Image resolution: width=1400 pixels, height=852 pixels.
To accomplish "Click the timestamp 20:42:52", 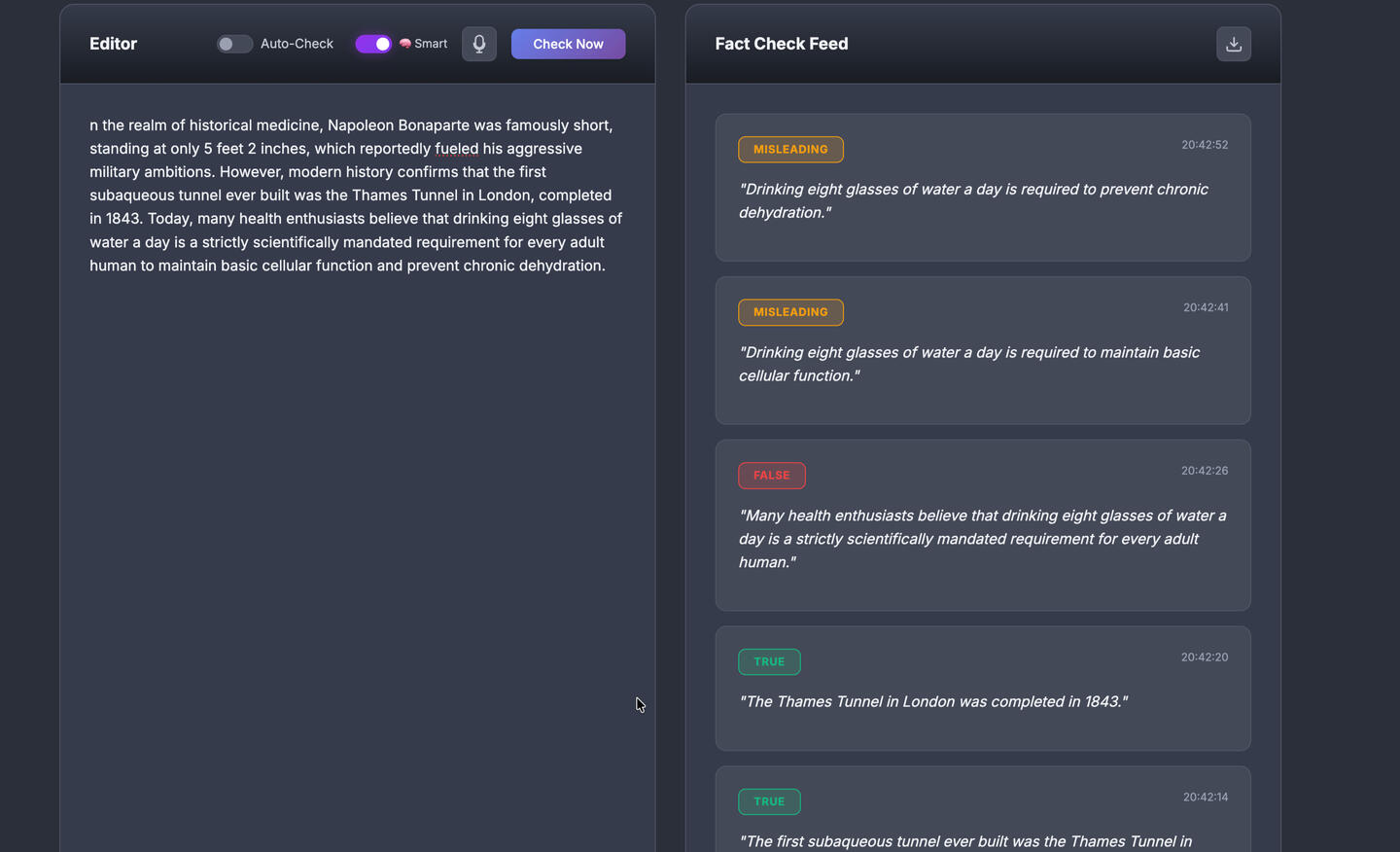I will click(x=1205, y=144).
